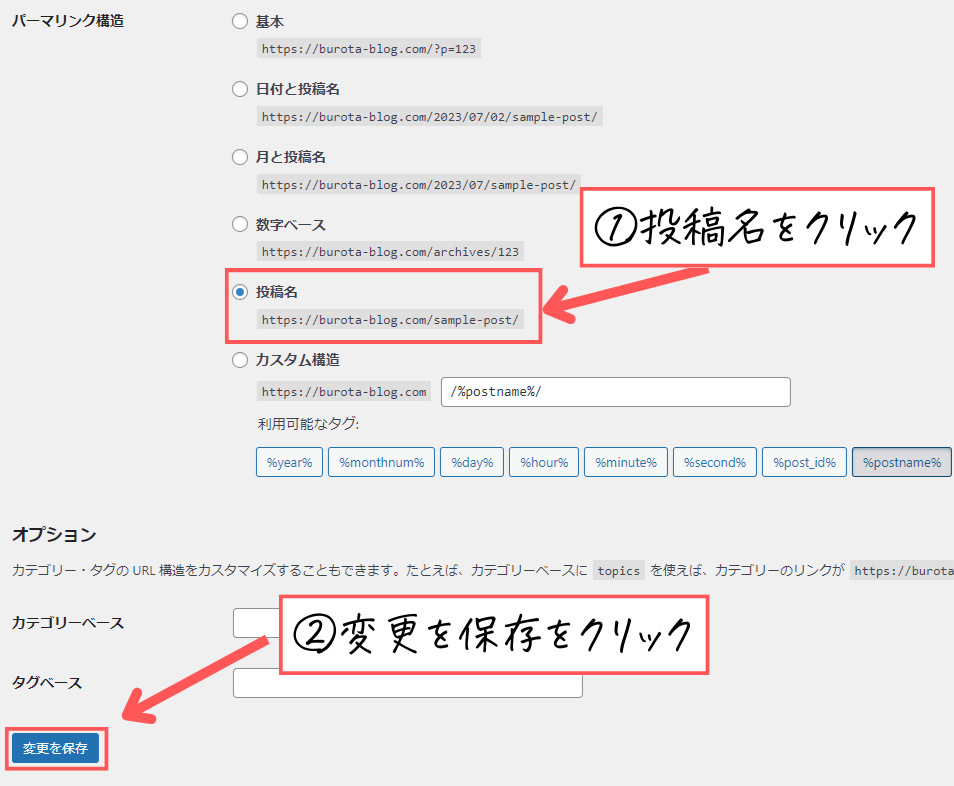Select the 基本 permalink radio button

(x=240, y=22)
